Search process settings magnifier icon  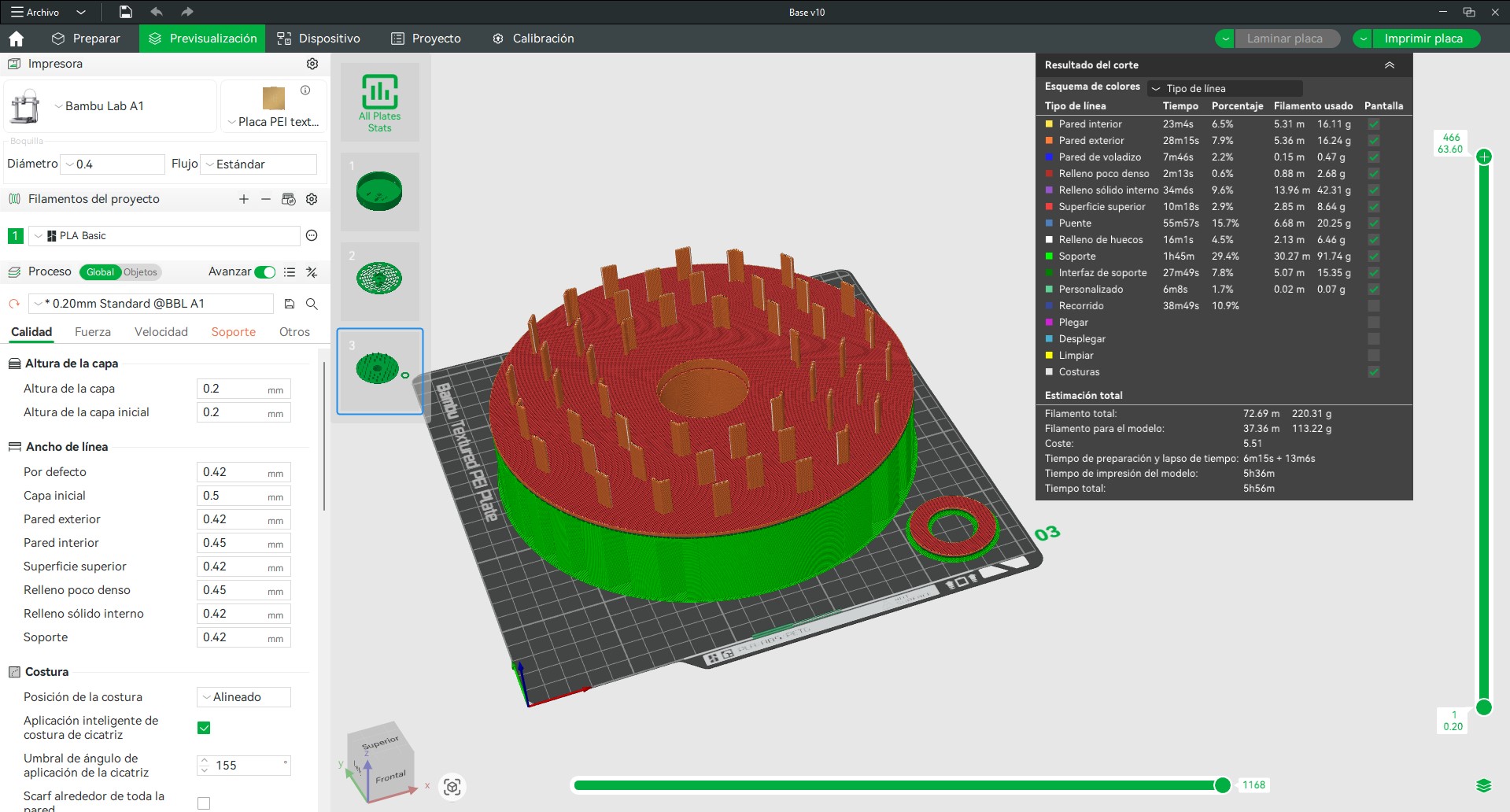click(312, 304)
